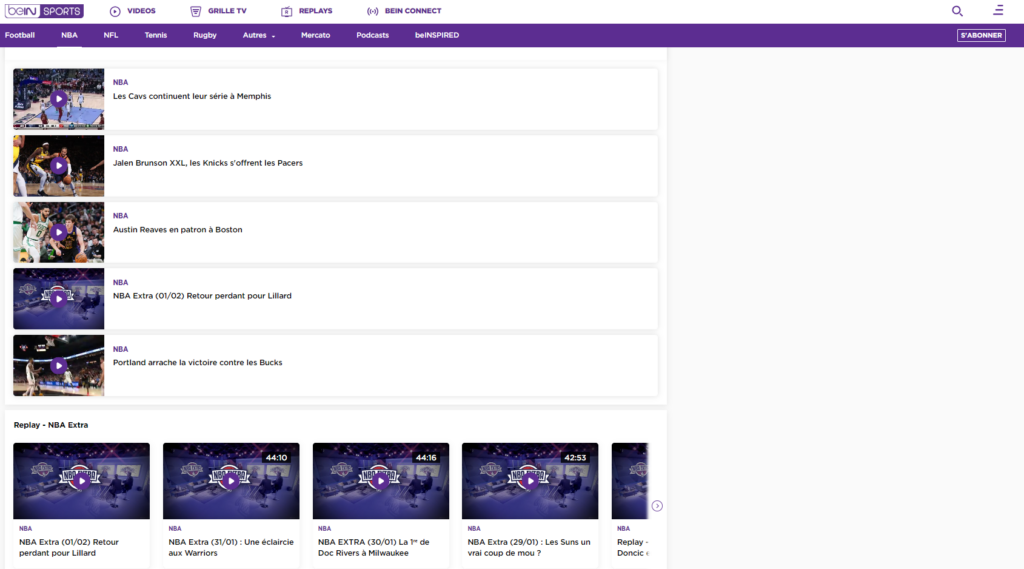The height and width of the screenshot is (569, 1024).
Task: Play the Jalen Brunson XXL video
Action: (x=59, y=166)
